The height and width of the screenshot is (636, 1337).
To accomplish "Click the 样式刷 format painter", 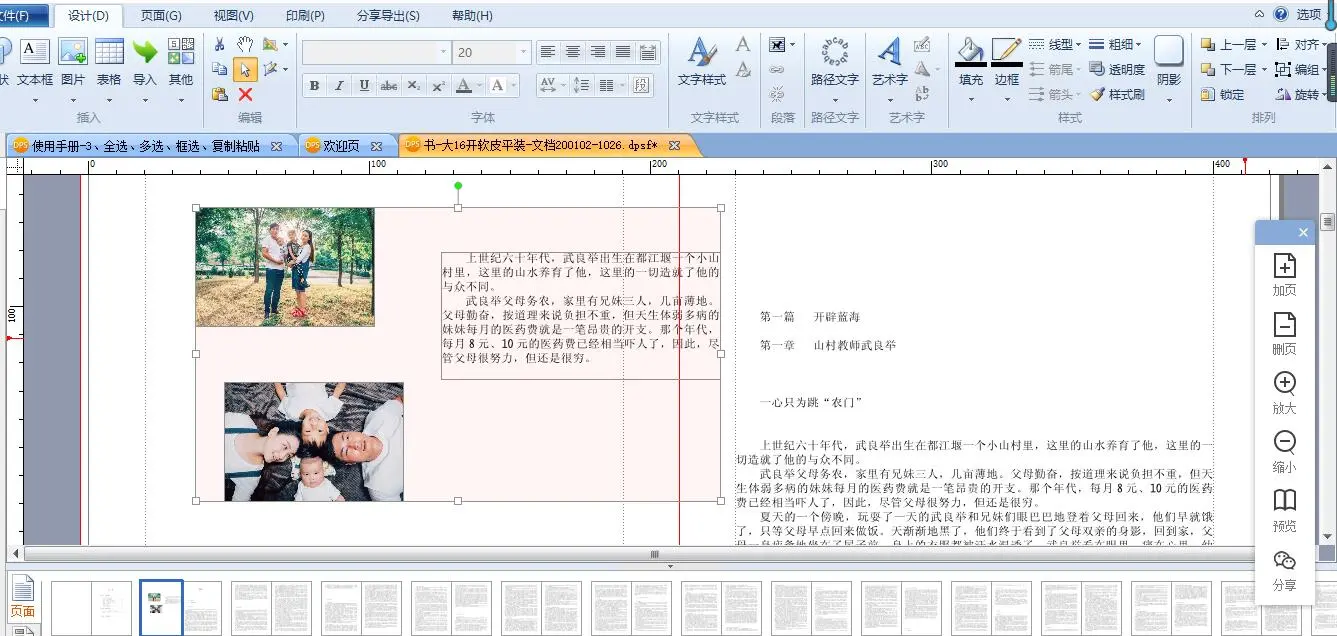I will (x=1117, y=94).
